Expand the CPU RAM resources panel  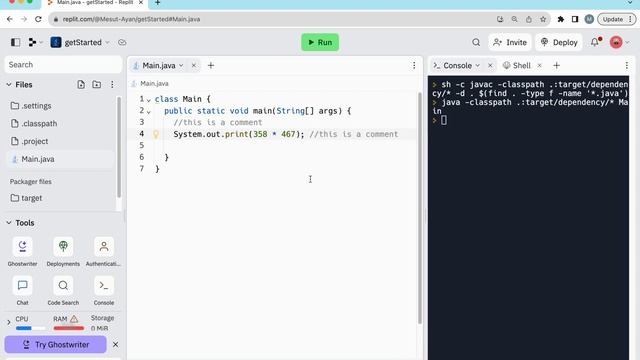click(9, 322)
